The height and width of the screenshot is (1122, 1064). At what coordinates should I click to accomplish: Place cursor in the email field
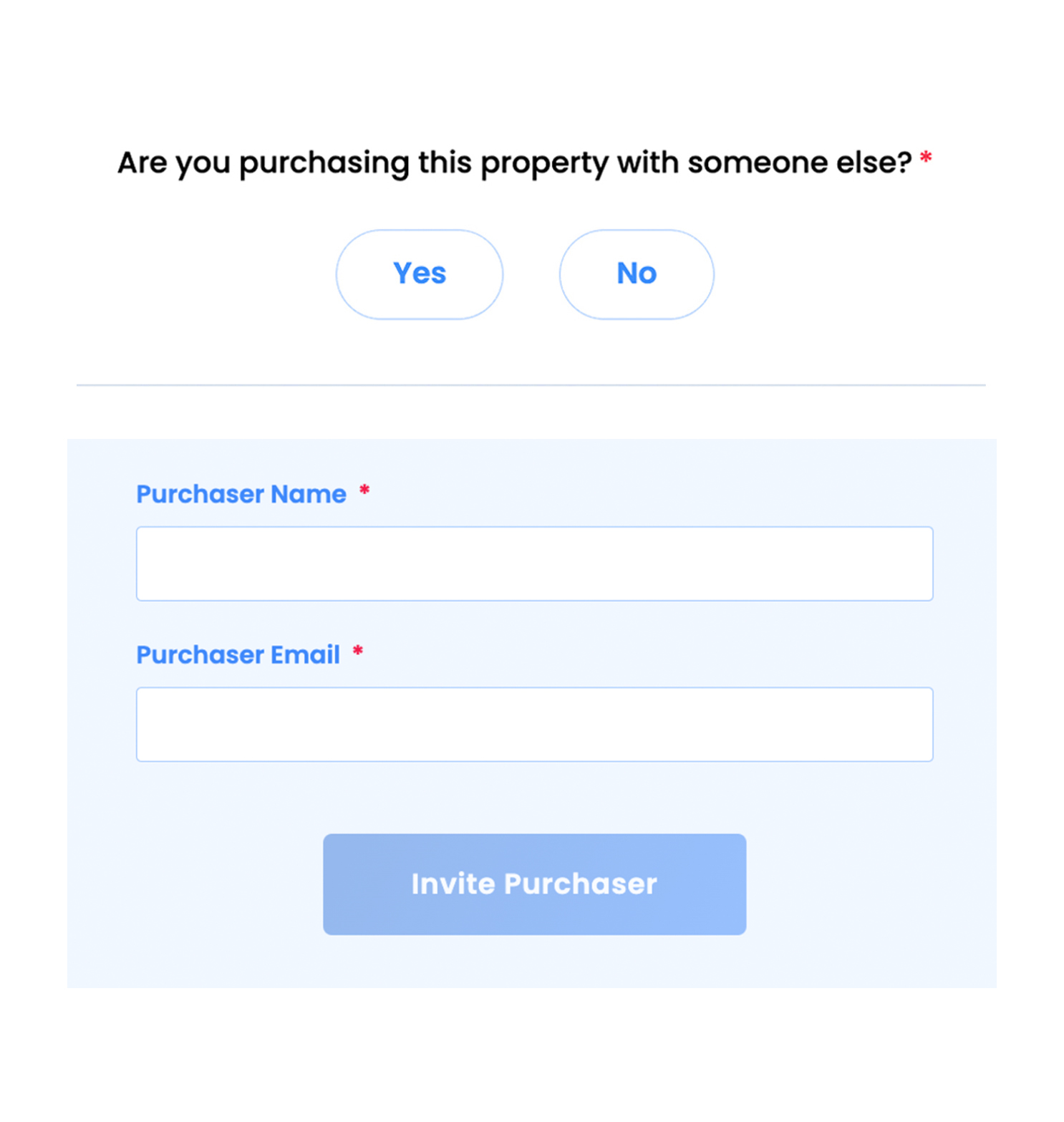pos(534,724)
